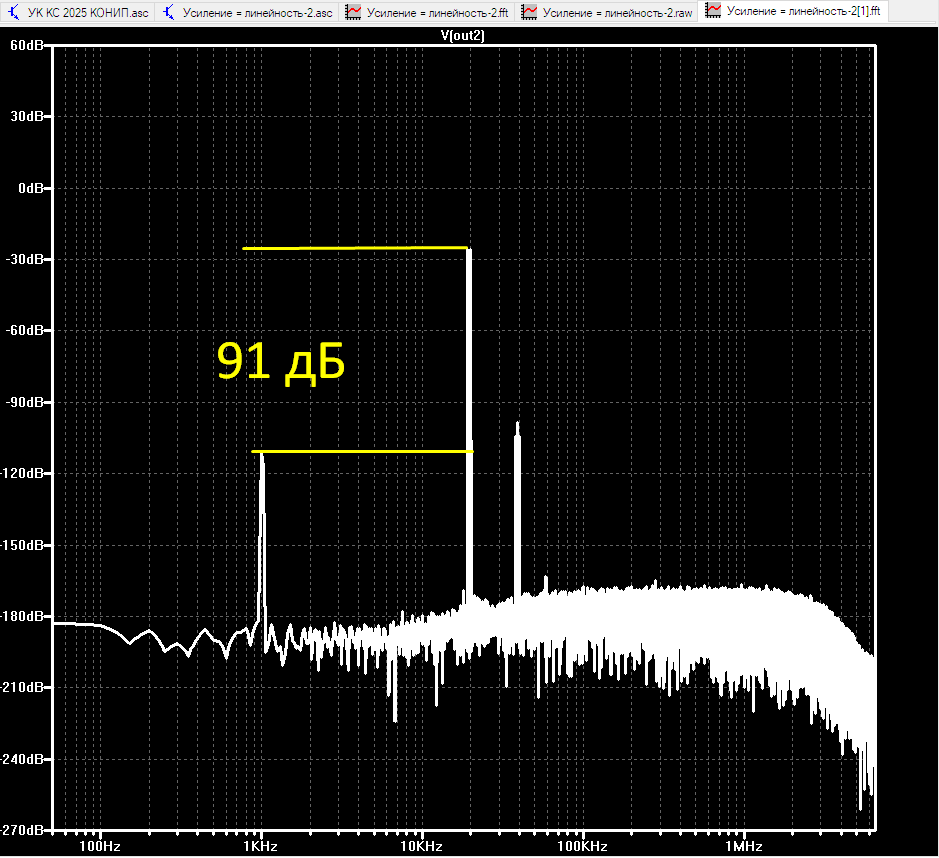Click the waveform icon on the линейность-2.fft tab
939x858 pixels.
click(353, 12)
